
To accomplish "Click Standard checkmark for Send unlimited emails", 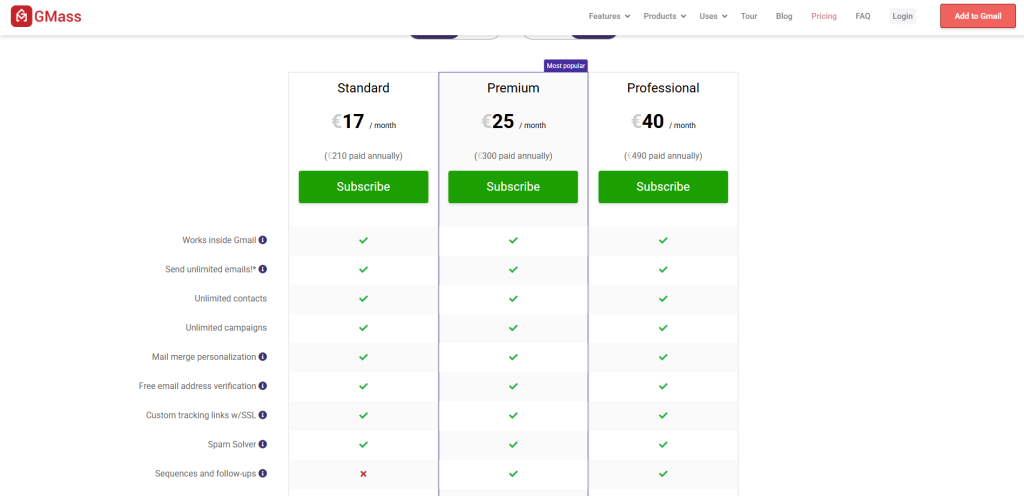I will click(363, 269).
